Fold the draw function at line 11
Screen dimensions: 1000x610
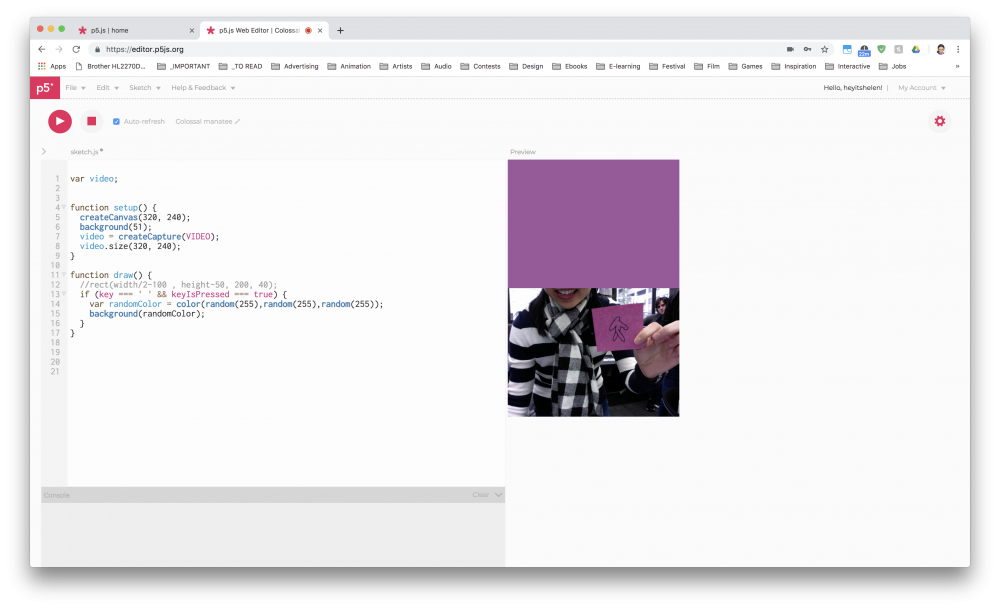coord(64,275)
